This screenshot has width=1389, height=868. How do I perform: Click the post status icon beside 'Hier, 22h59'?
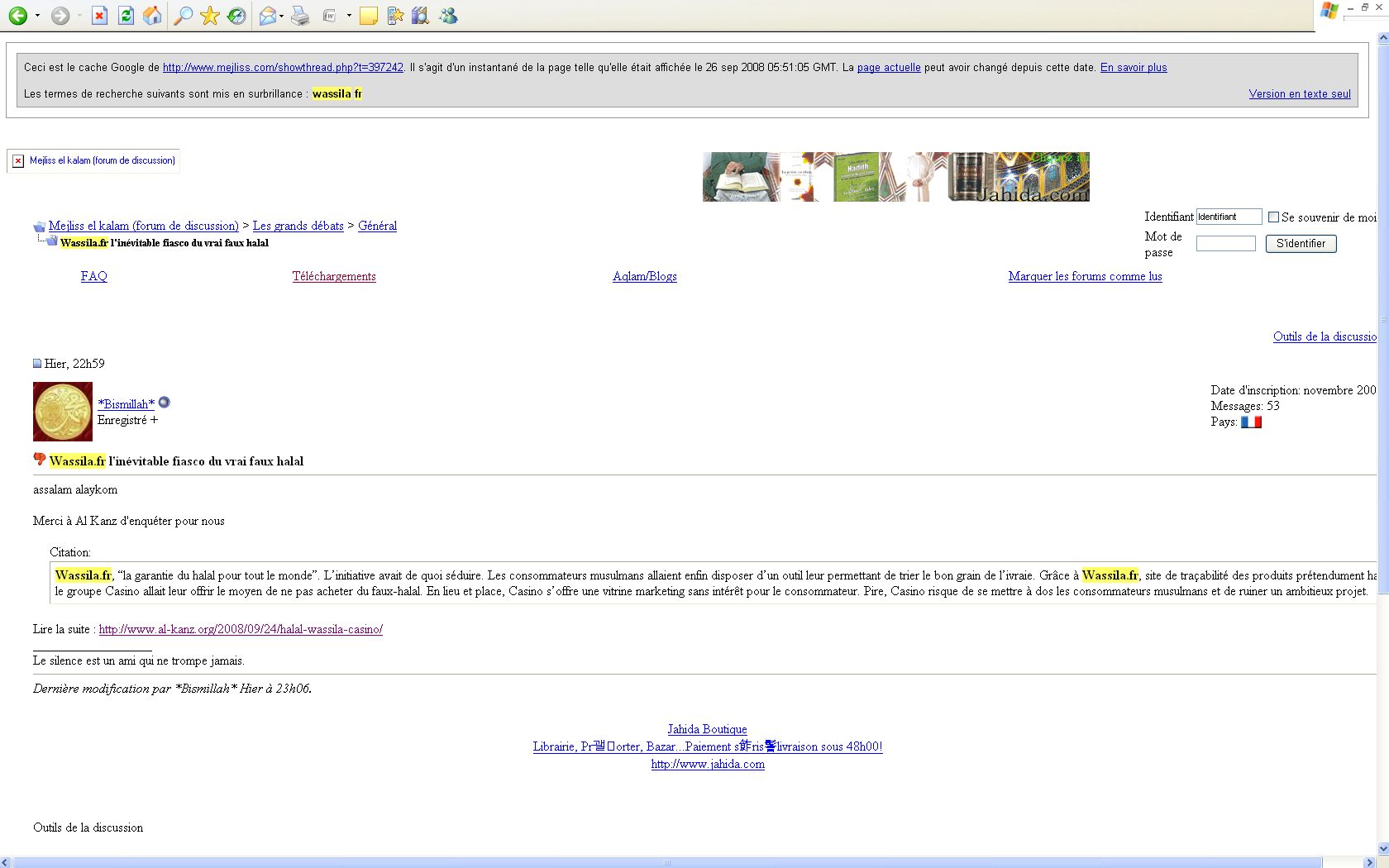[37, 364]
